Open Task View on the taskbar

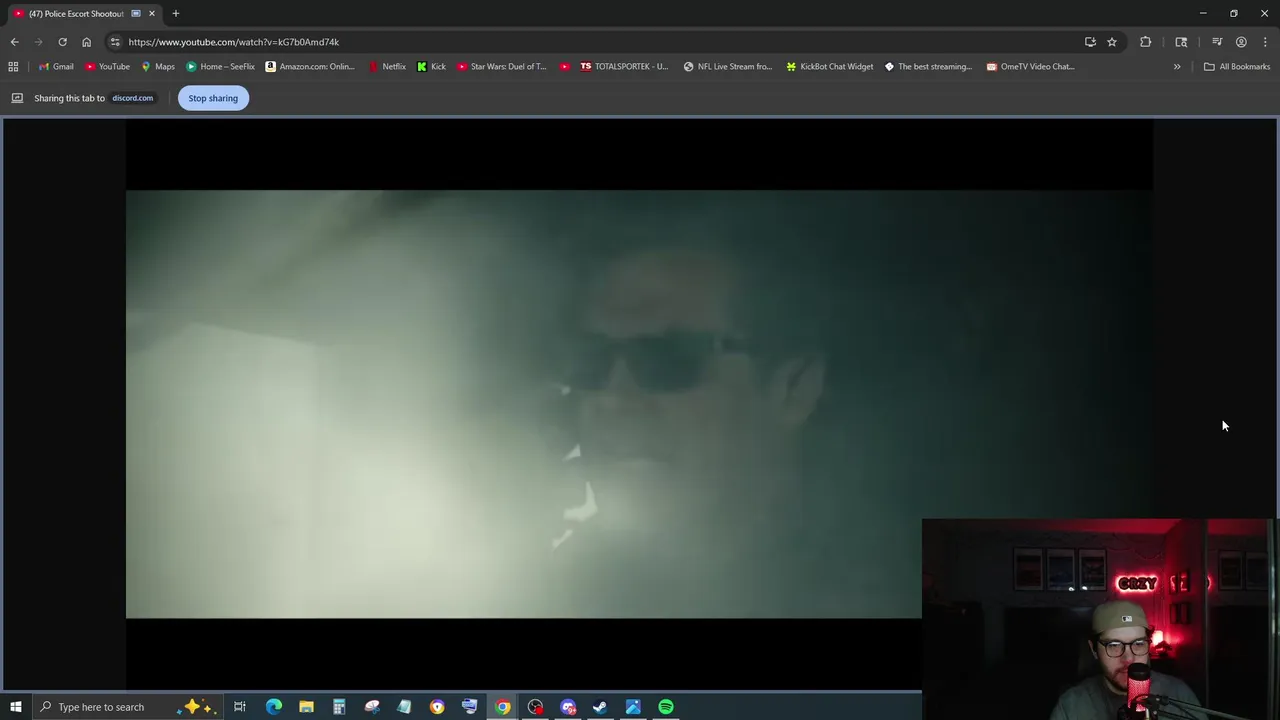click(x=240, y=707)
